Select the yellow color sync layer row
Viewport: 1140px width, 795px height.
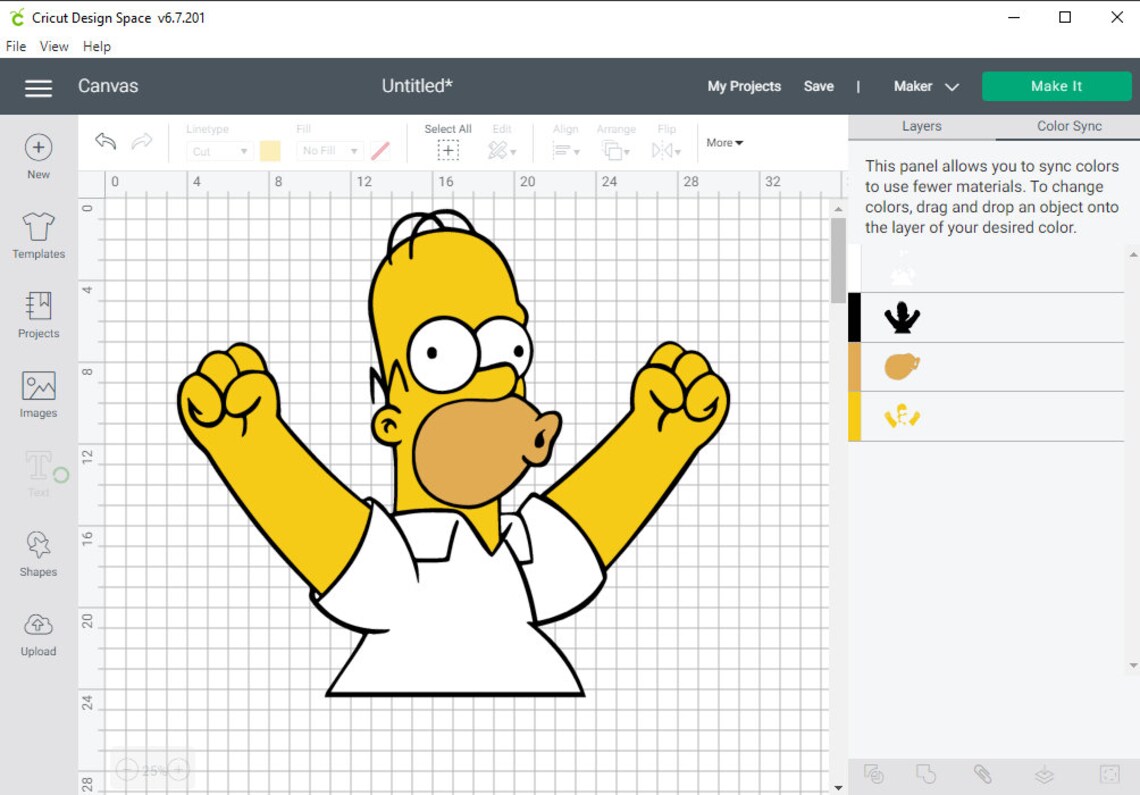(x=986, y=417)
